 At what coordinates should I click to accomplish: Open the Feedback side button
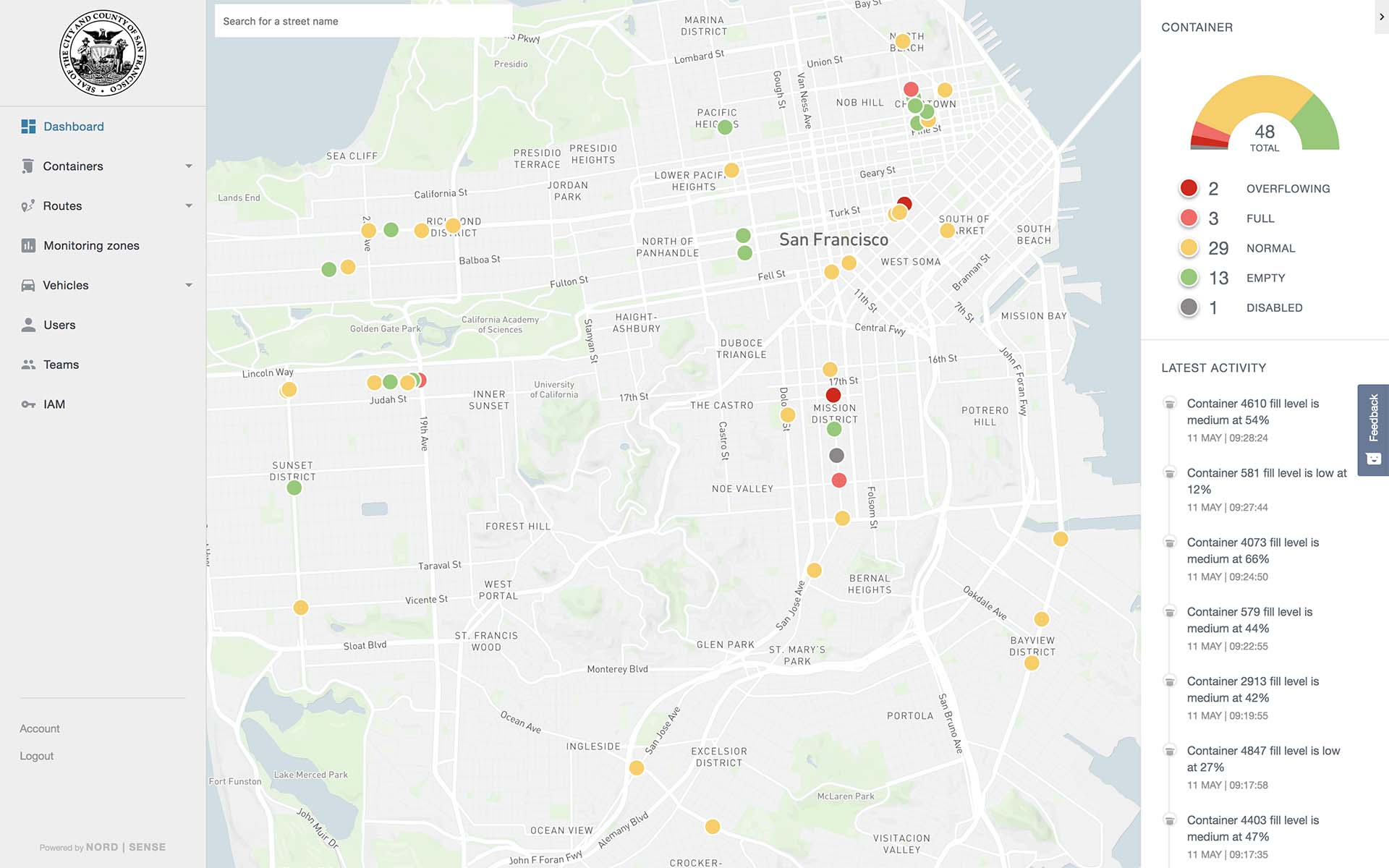[1373, 430]
